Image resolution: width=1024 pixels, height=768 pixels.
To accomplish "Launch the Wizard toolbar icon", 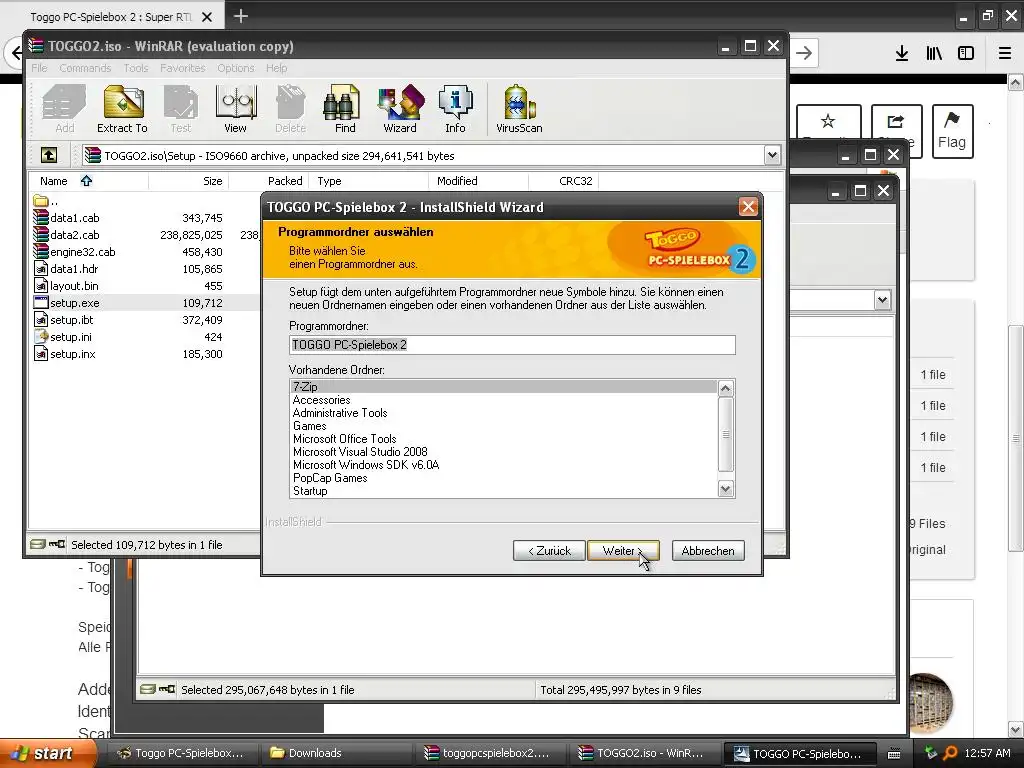I will coord(400,108).
